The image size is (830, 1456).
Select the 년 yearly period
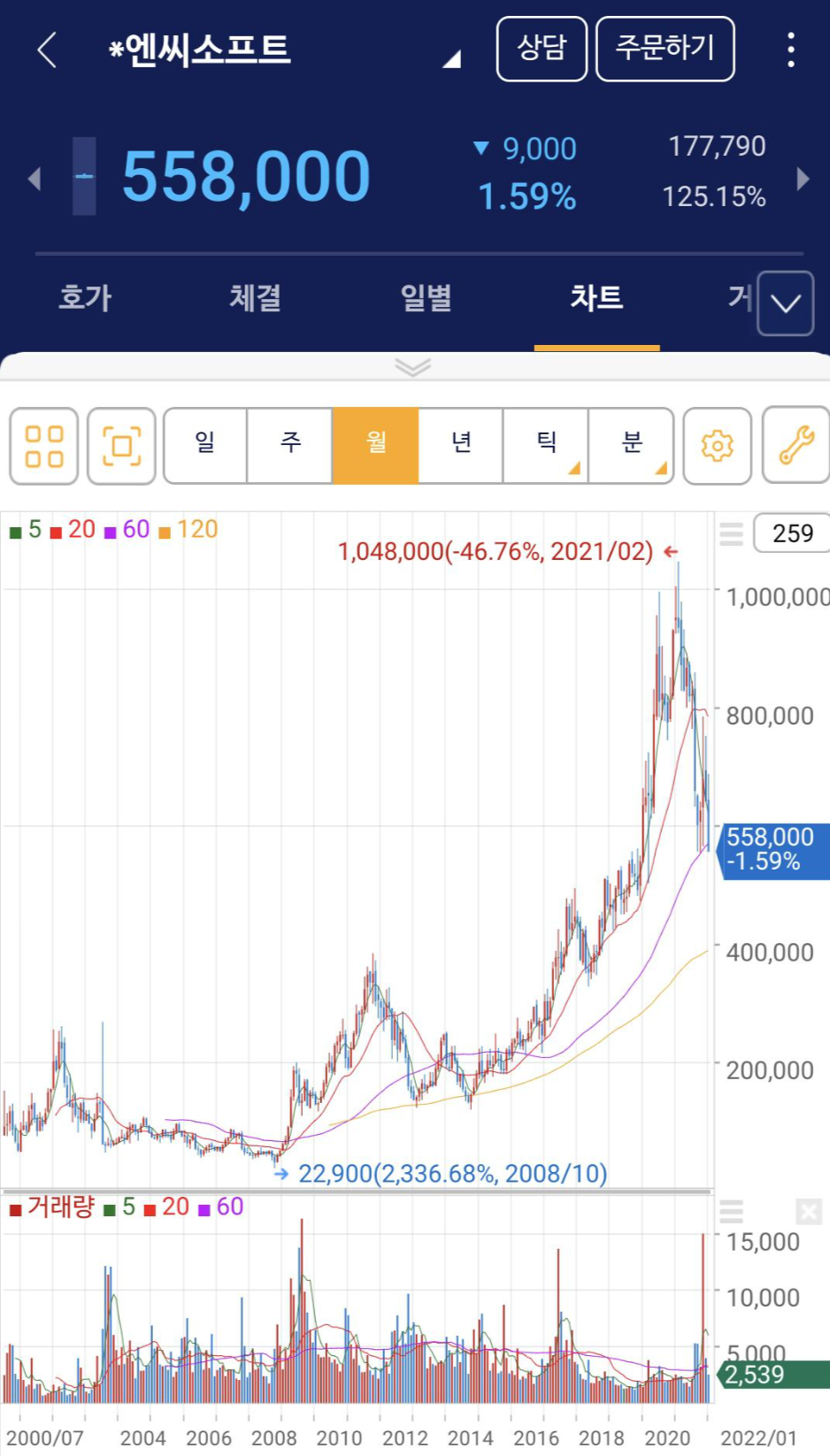(461, 446)
